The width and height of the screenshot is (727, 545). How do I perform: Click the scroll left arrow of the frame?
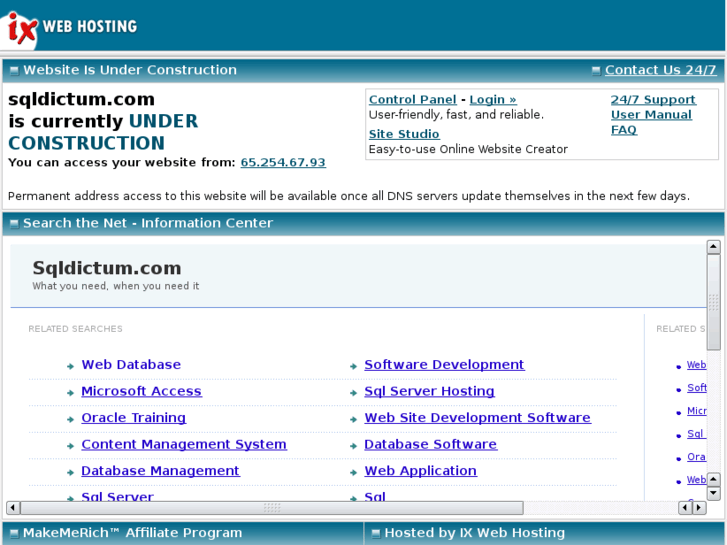pos(13,507)
